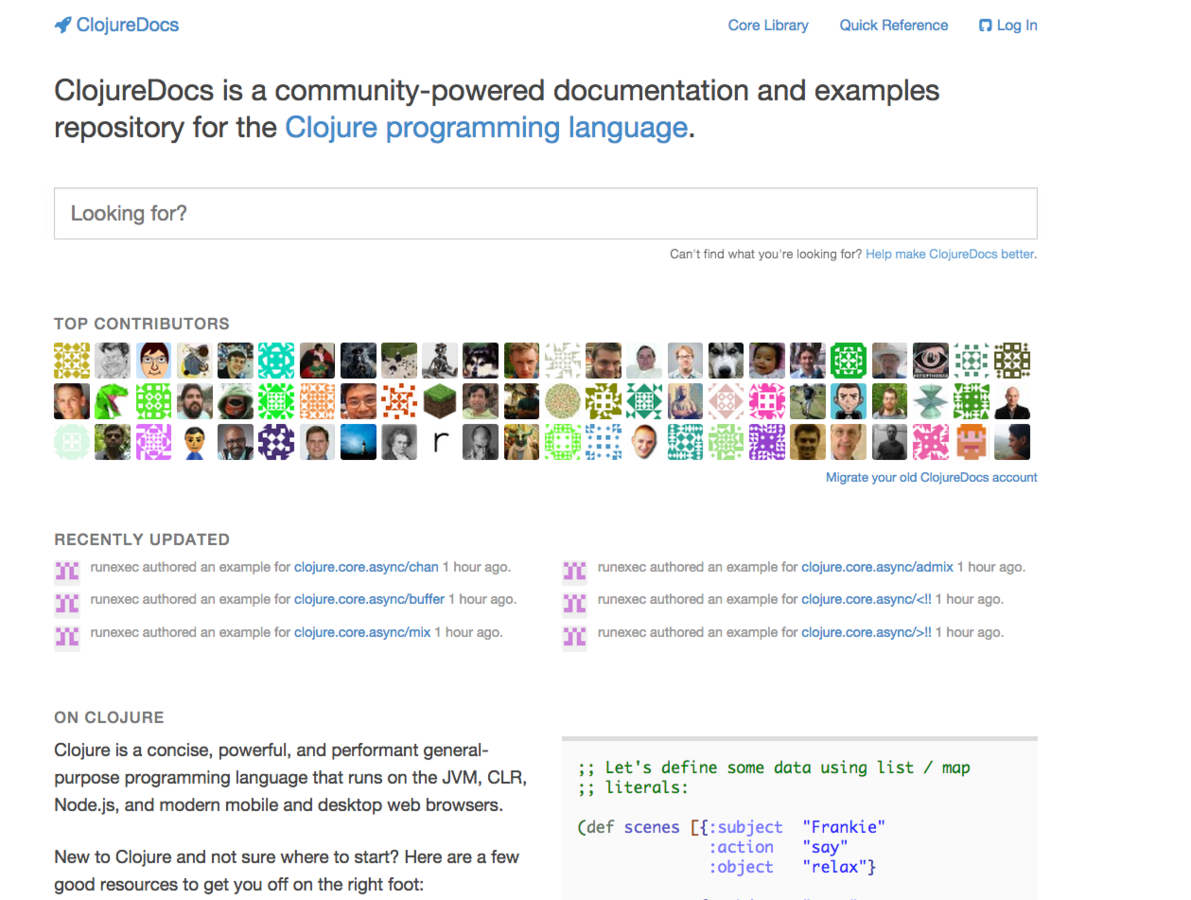Open the teal hourglass shape avatar
This screenshot has height=900, width=1191.
[930, 401]
